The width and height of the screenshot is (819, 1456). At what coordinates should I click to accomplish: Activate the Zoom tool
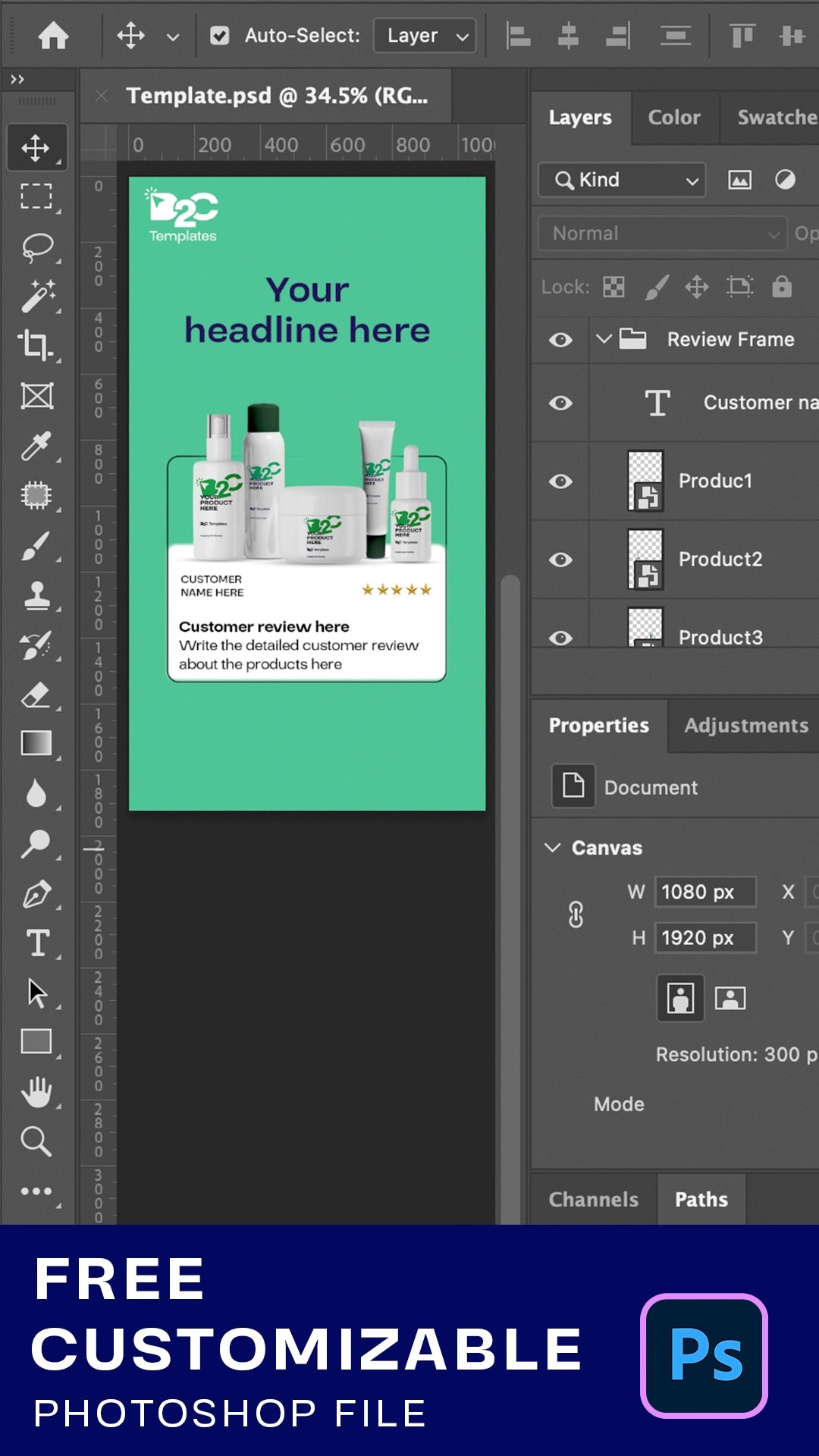pos(36,1141)
